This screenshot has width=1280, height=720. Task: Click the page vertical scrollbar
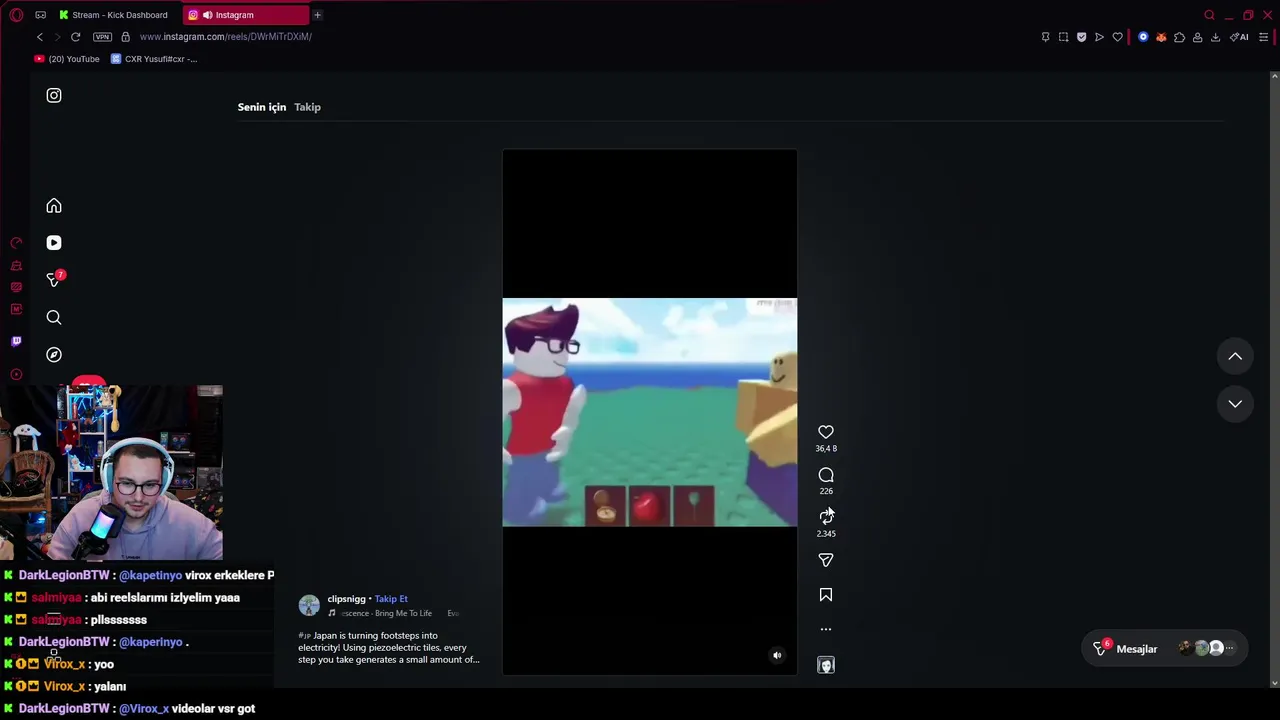point(1274,380)
